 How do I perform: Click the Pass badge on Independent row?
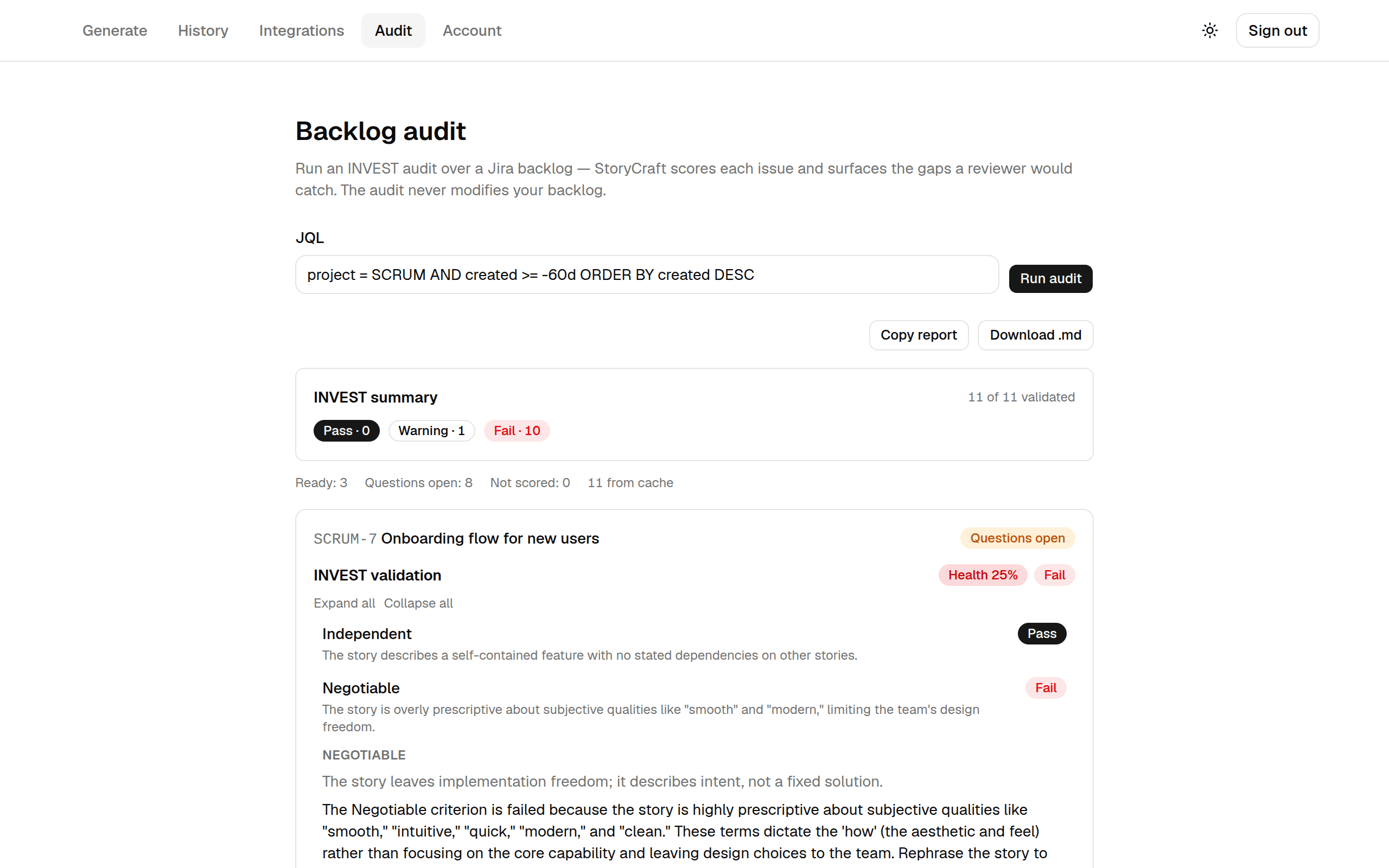click(x=1042, y=633)
